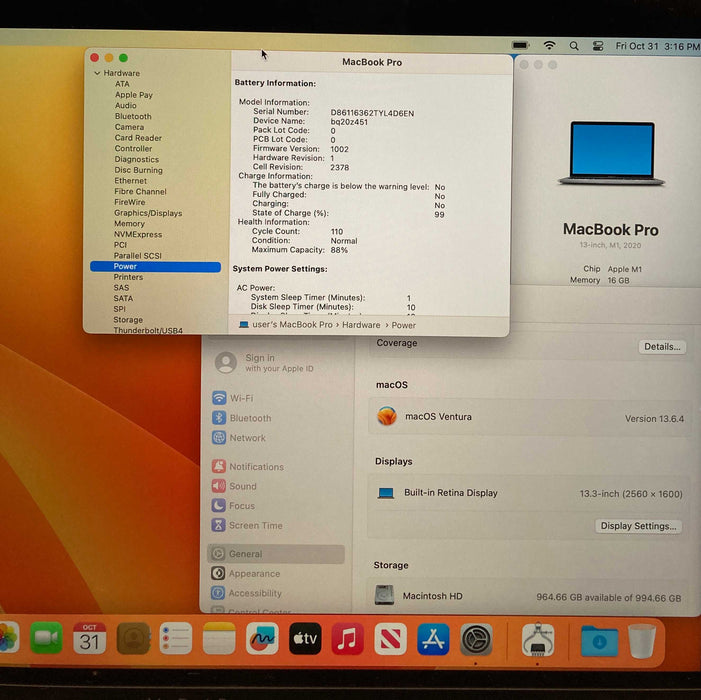Select FireWire in Hardware list
The width and height of the screenshot is (701, 700).
pyautogui.click(x=130, y=202)
